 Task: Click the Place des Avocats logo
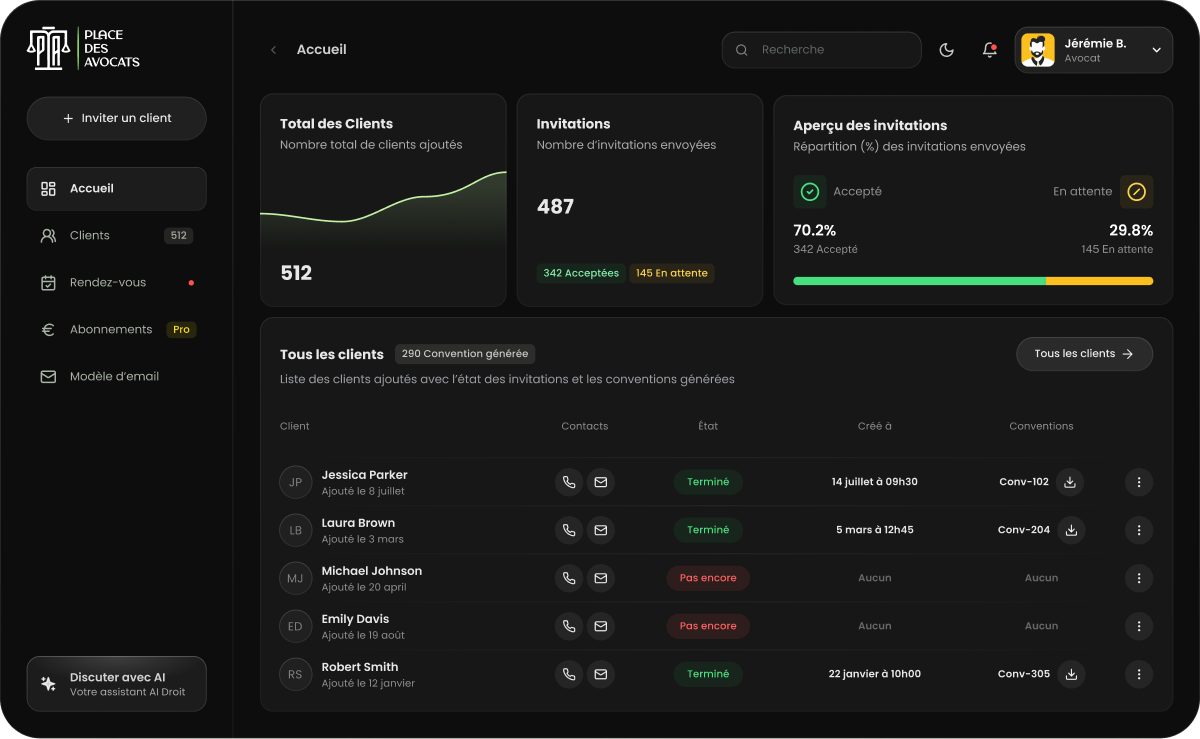84,49
